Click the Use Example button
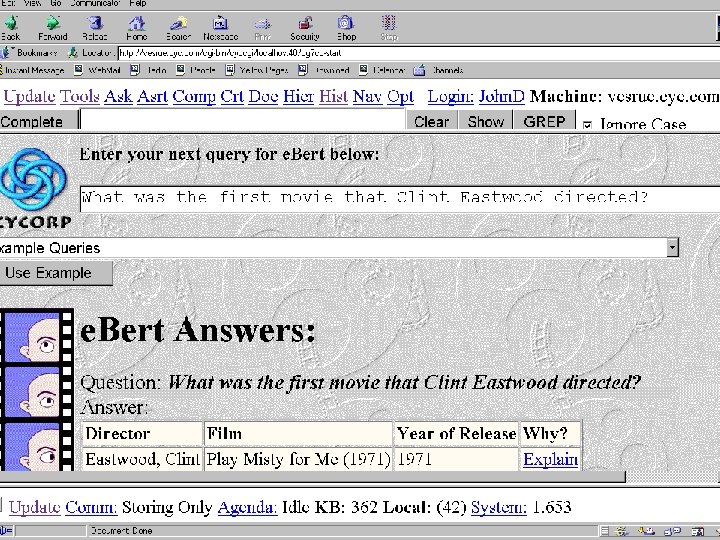 coord(55,273)
